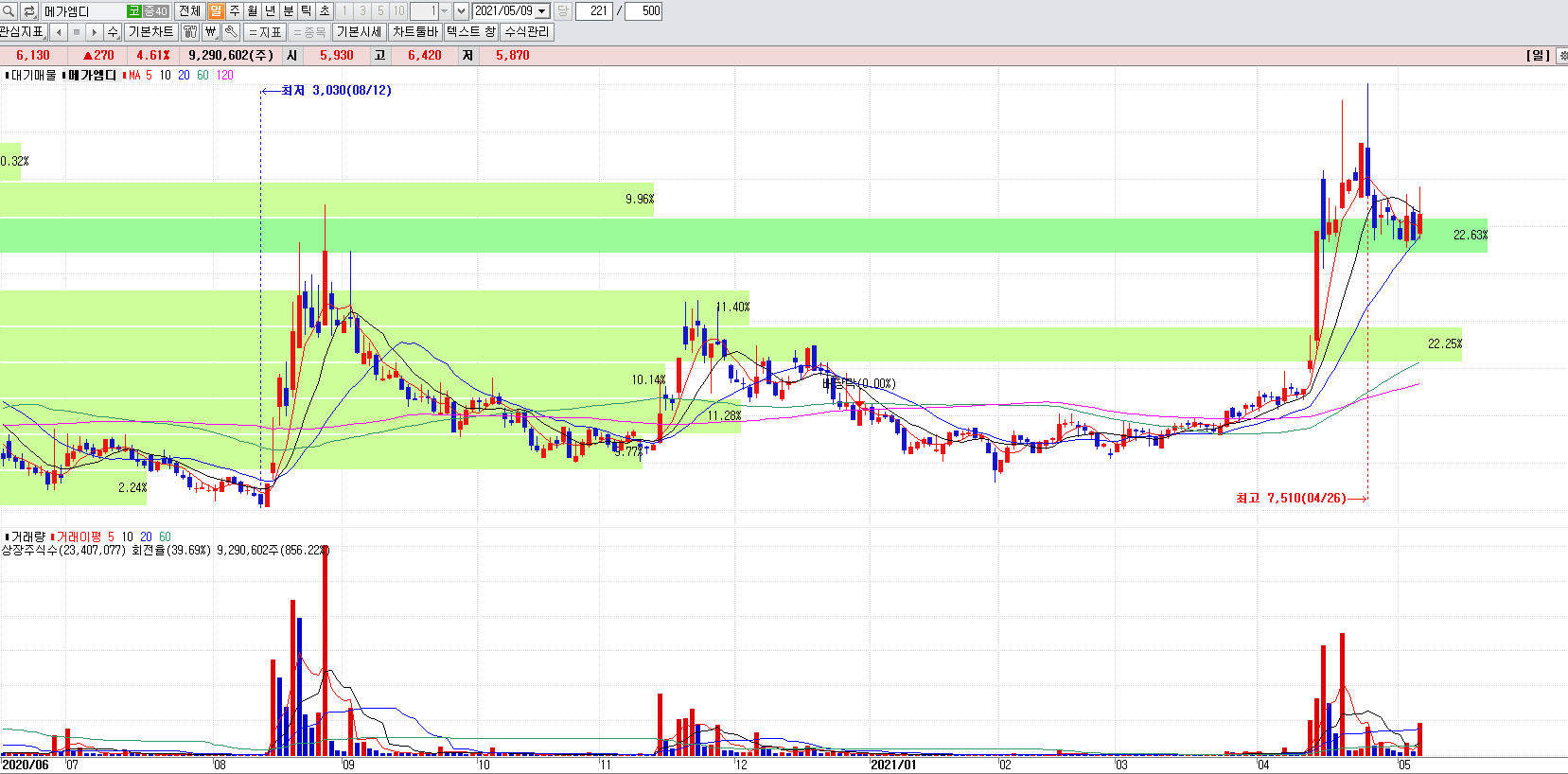Viewport: 1568px width, 774px height.
Task: Switch to daily (일) chart period
Action: pyautogui.click(x=217, y=11)
